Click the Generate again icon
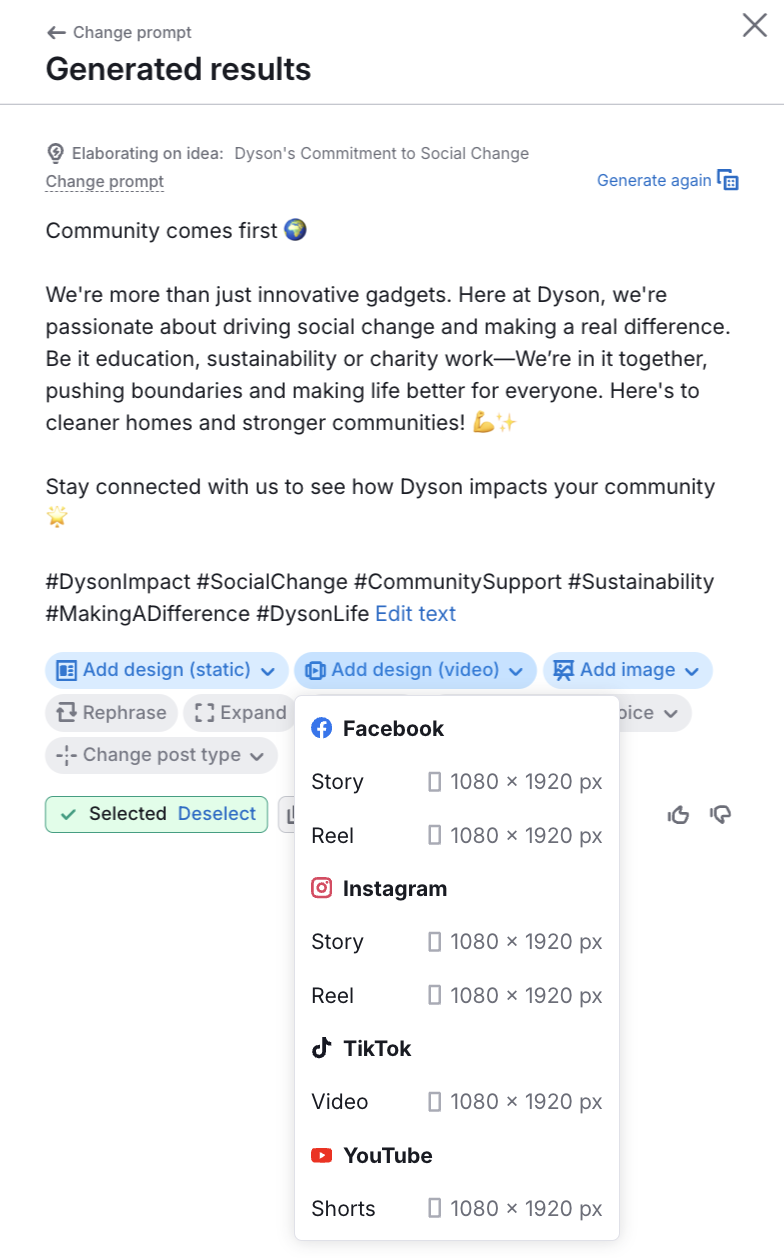The width and height of the screenshot is (784, 1258). 728,180
